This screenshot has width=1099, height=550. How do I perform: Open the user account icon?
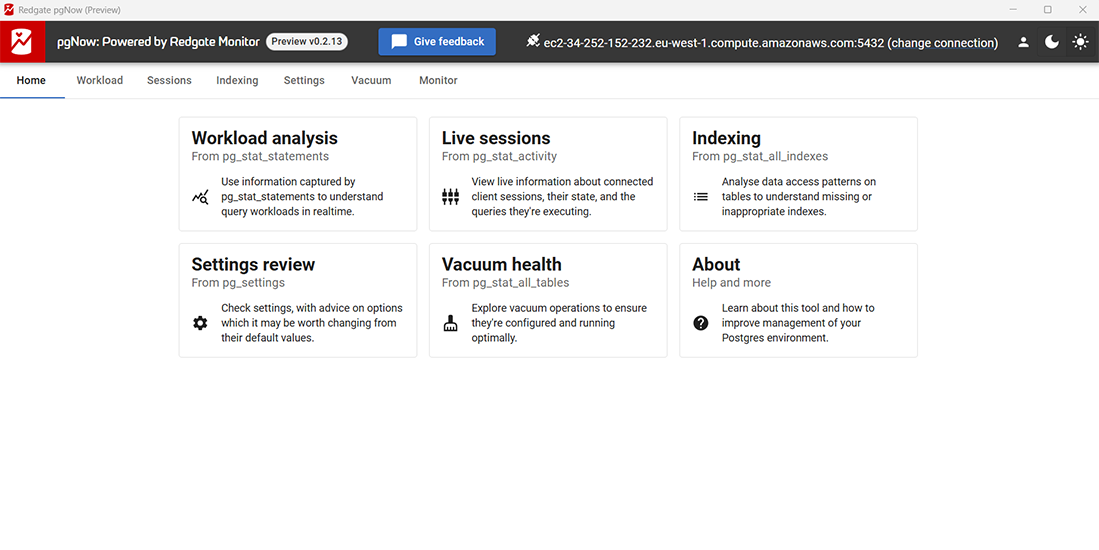[1023, 42]
